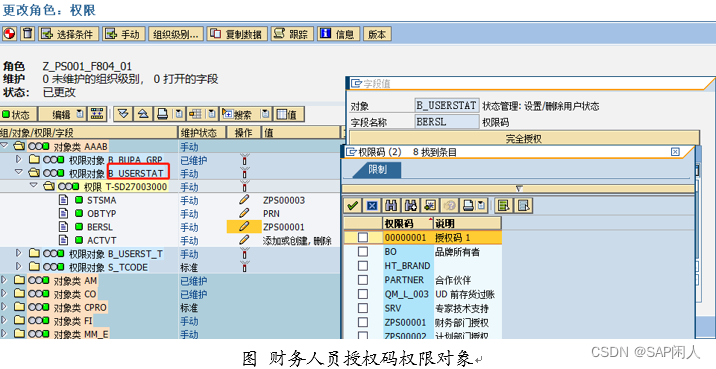Switch to the 限制 tab

coord(377,170)
